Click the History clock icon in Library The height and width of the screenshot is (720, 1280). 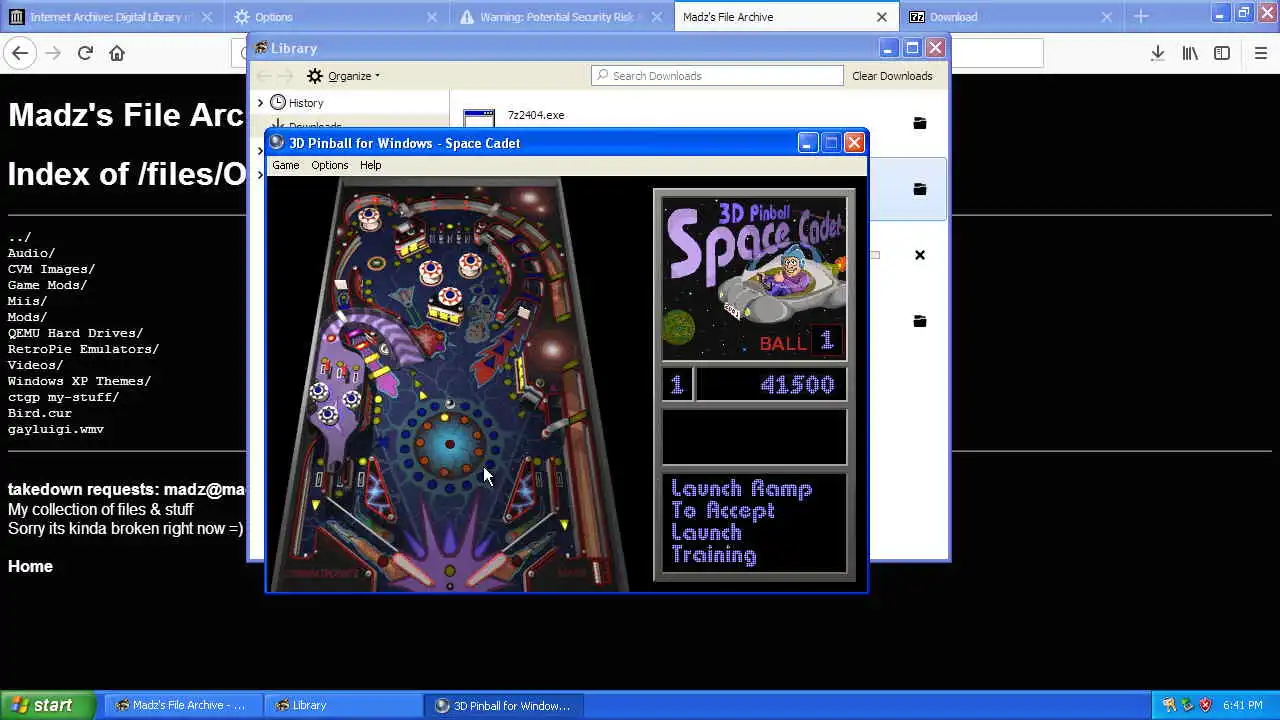[278, 103]
